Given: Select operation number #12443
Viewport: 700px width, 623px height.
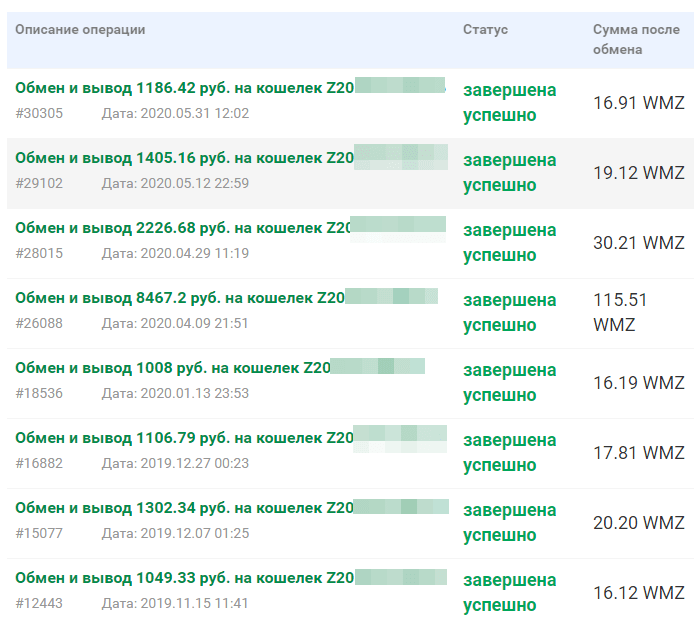Looking at the screenshot, I should [x=39, y=604].
